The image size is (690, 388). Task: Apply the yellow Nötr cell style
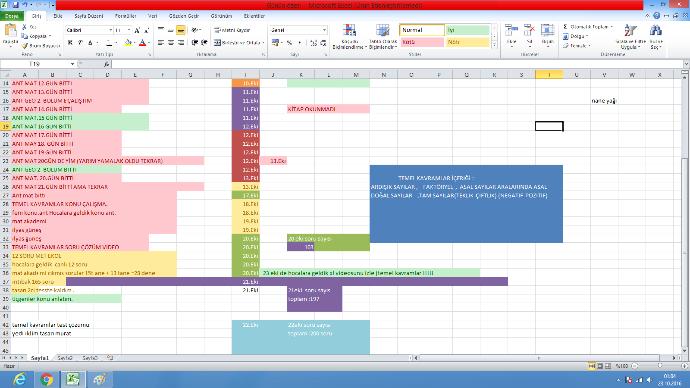(467, 42)
